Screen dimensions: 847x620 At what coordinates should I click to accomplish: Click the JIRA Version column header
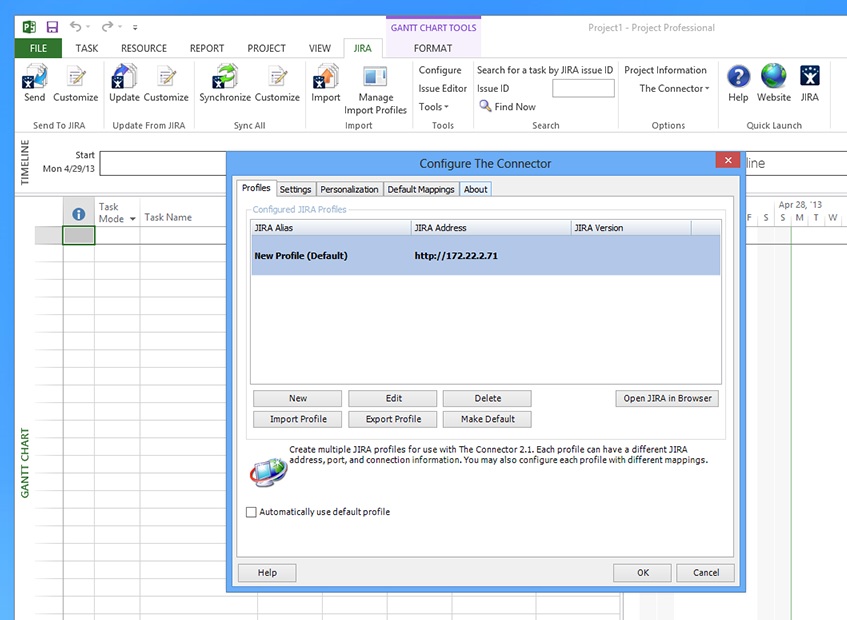tap(631, 228)
